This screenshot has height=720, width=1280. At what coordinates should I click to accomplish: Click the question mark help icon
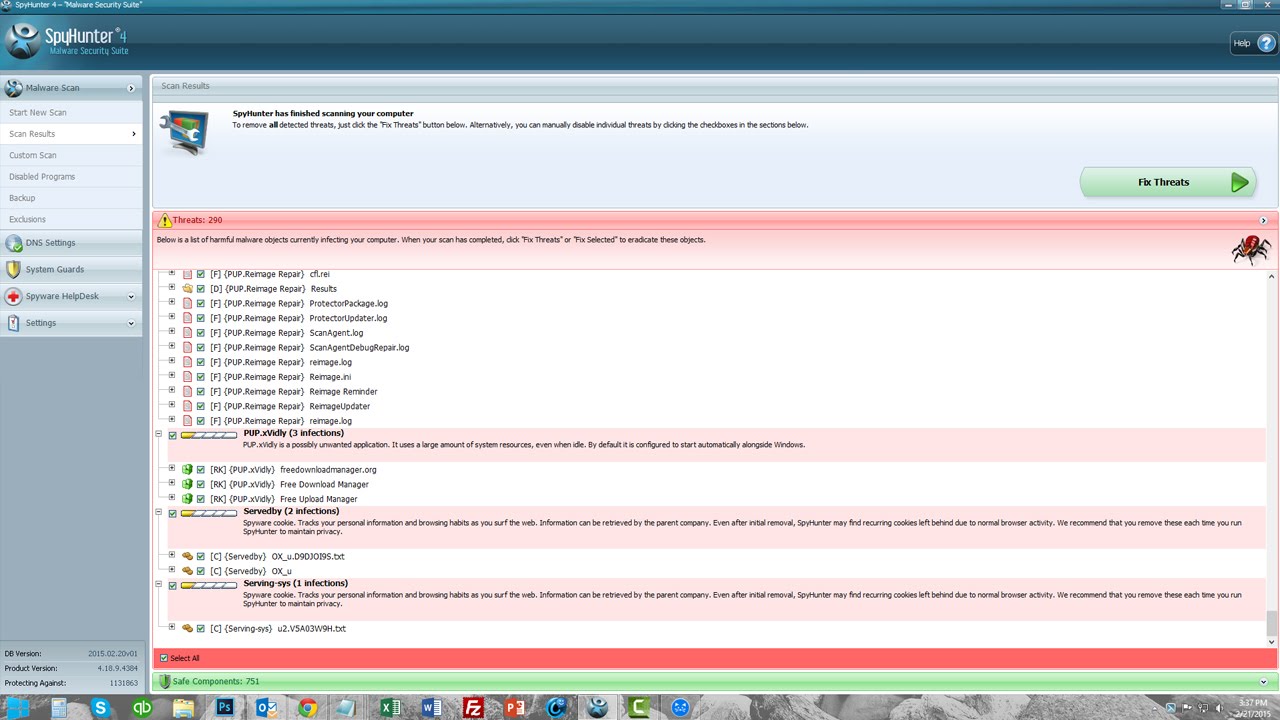(x=1265, y=43)
